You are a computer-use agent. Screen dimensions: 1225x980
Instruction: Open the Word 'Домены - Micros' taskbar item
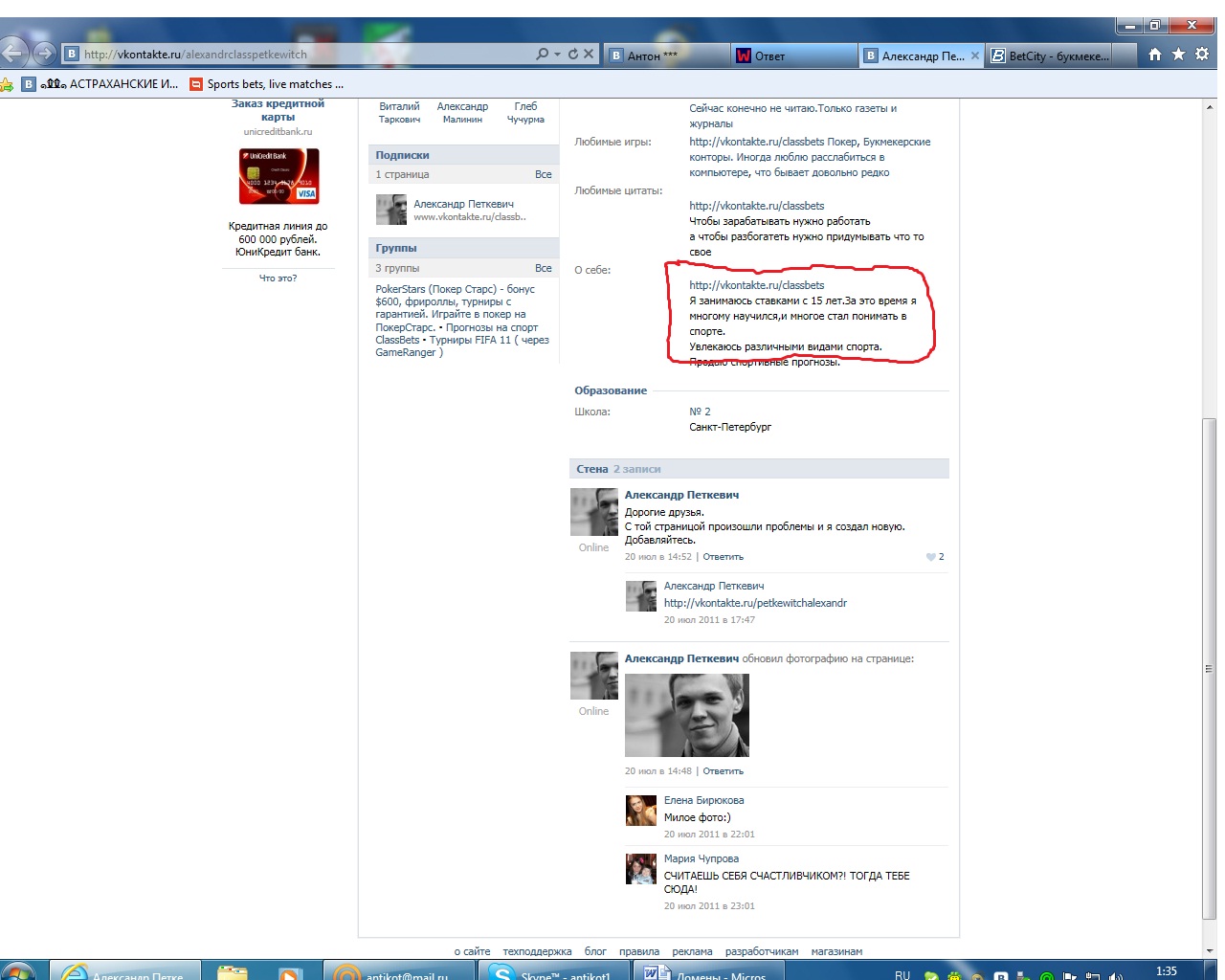(x=708, y=972)
